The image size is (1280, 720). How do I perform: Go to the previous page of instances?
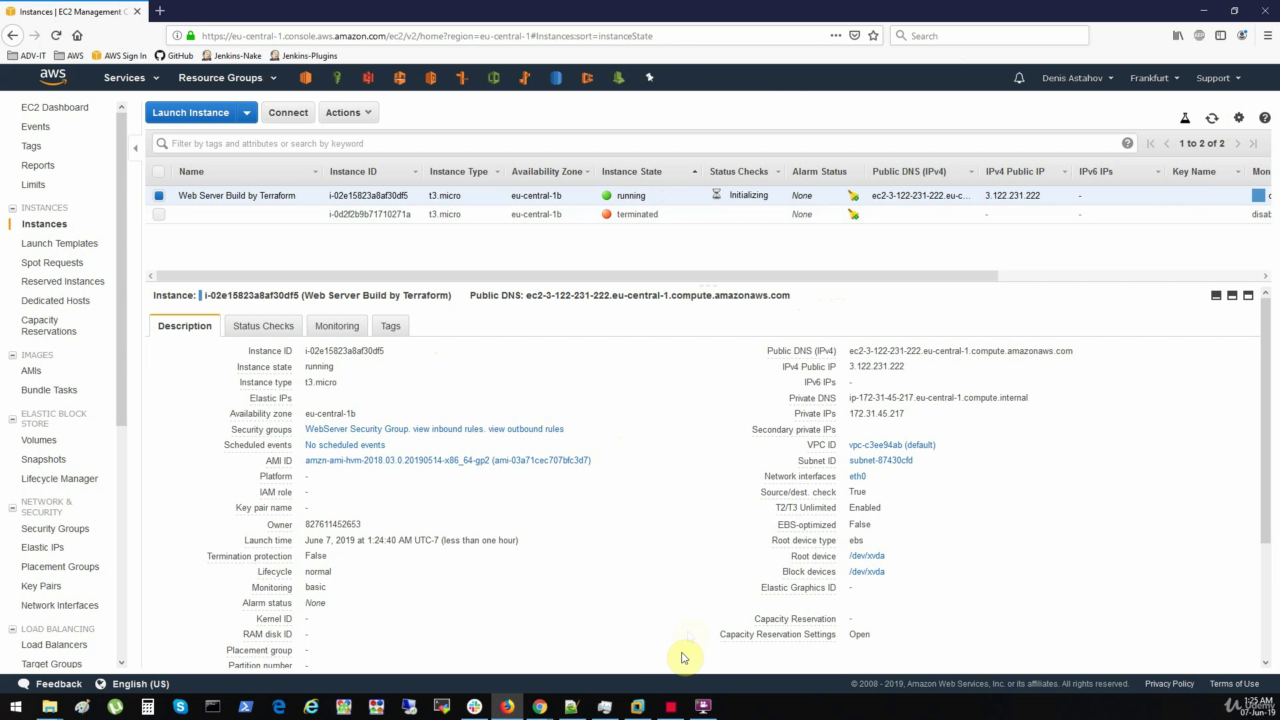tap(1166, 144)
